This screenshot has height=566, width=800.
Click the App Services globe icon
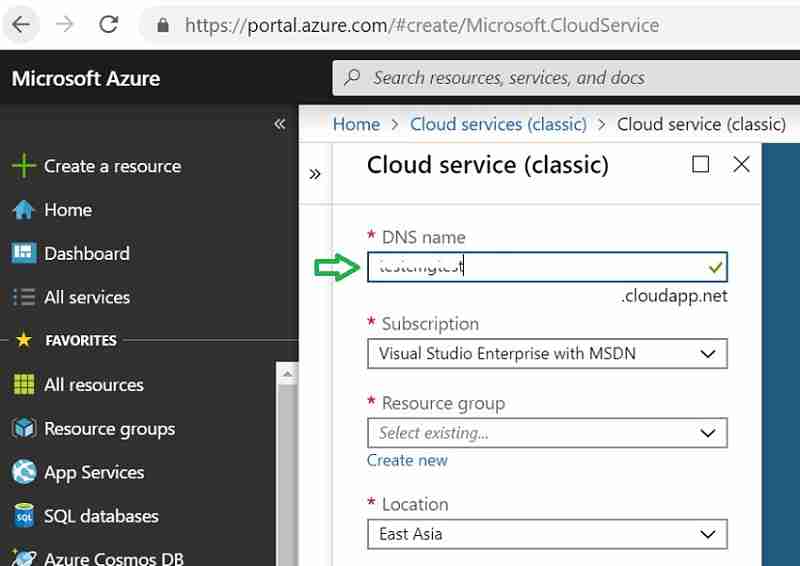click(x=23, y=472)
